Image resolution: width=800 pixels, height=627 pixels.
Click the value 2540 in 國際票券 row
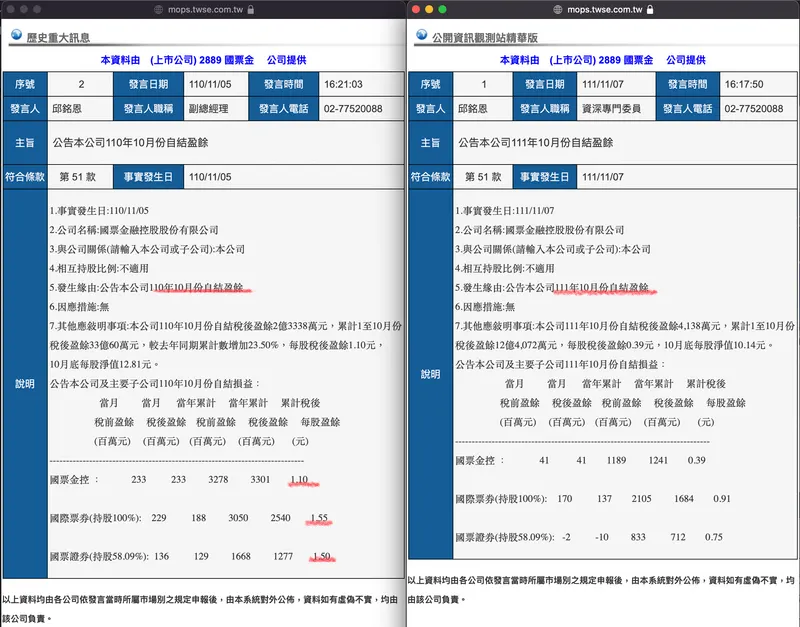pyautogui.click(x=281, y=518)
